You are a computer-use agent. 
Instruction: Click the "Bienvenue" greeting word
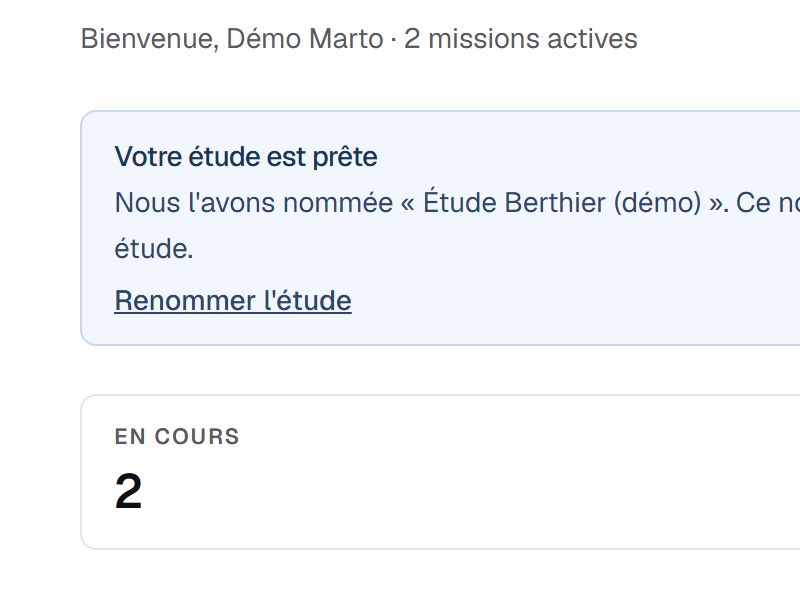[149, 39]
